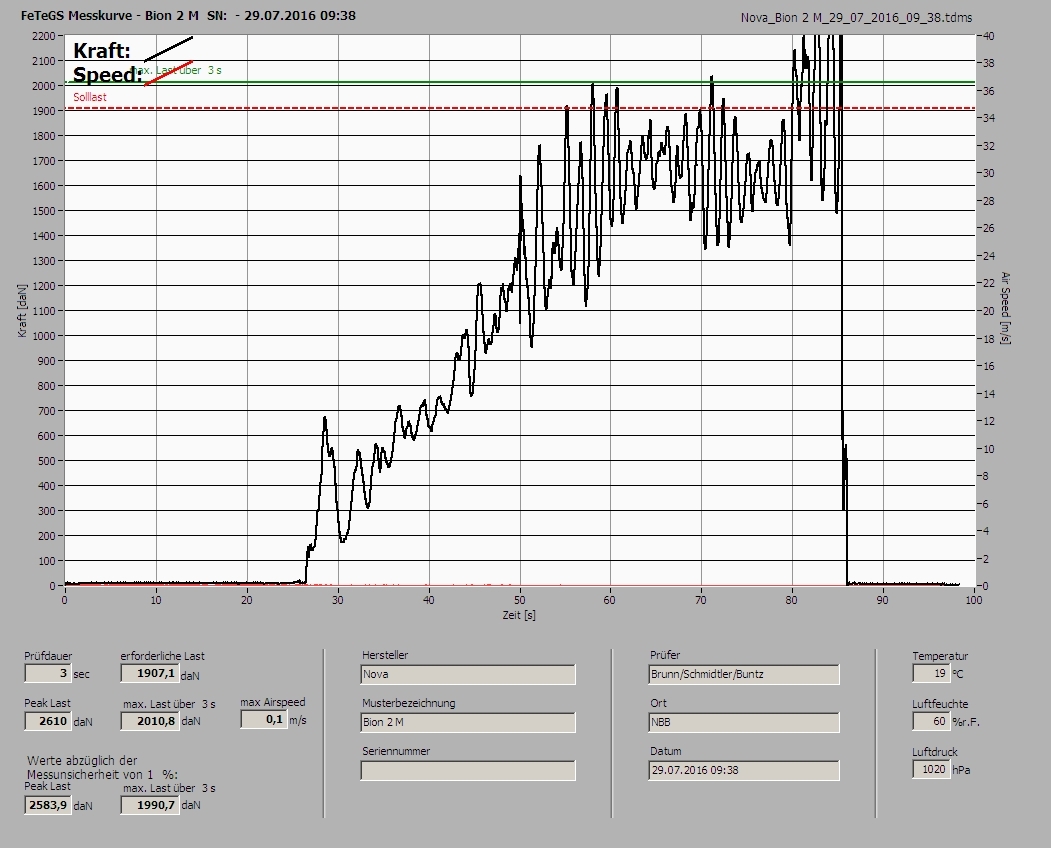Click the 1000 tick on Kraft axis
This screenshot has height=848, width=1051.
[43, 336]
